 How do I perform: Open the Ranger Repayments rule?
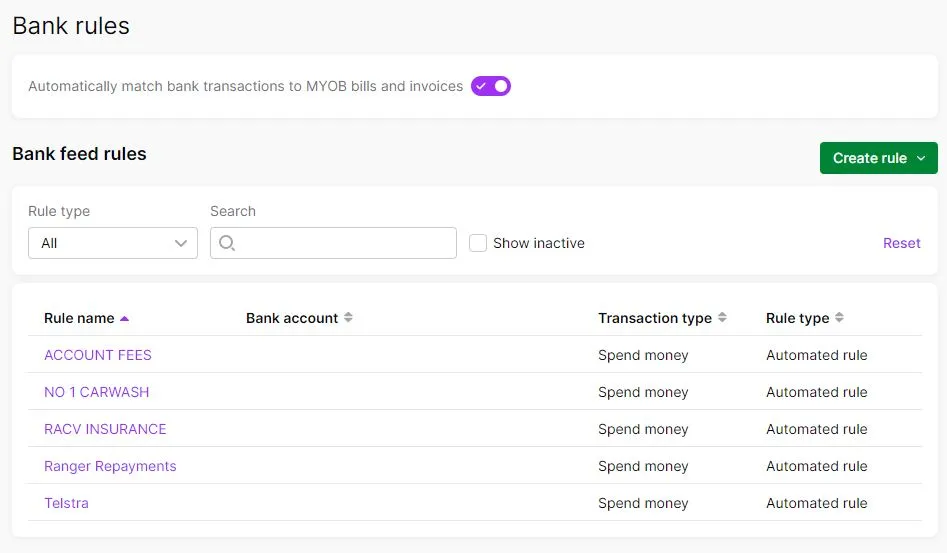pyautogui.click(x=110, y=466)
